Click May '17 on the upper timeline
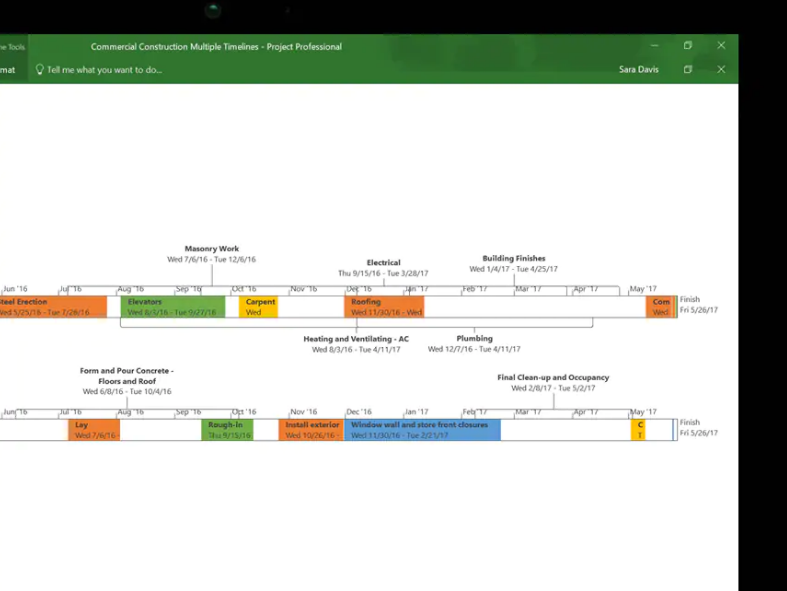 (643, 289)
